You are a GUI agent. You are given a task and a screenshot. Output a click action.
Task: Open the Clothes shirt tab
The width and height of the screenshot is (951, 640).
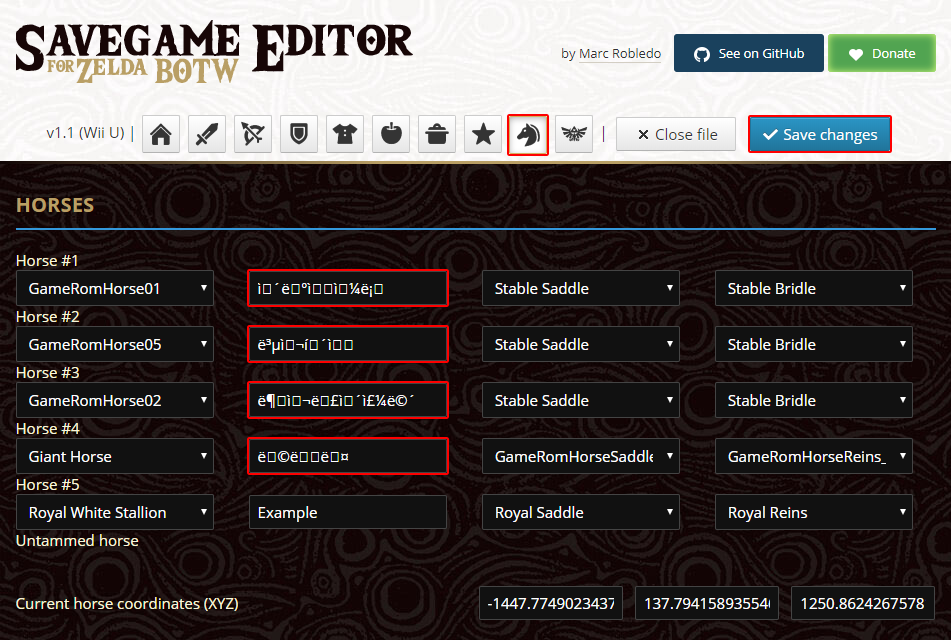345,134
